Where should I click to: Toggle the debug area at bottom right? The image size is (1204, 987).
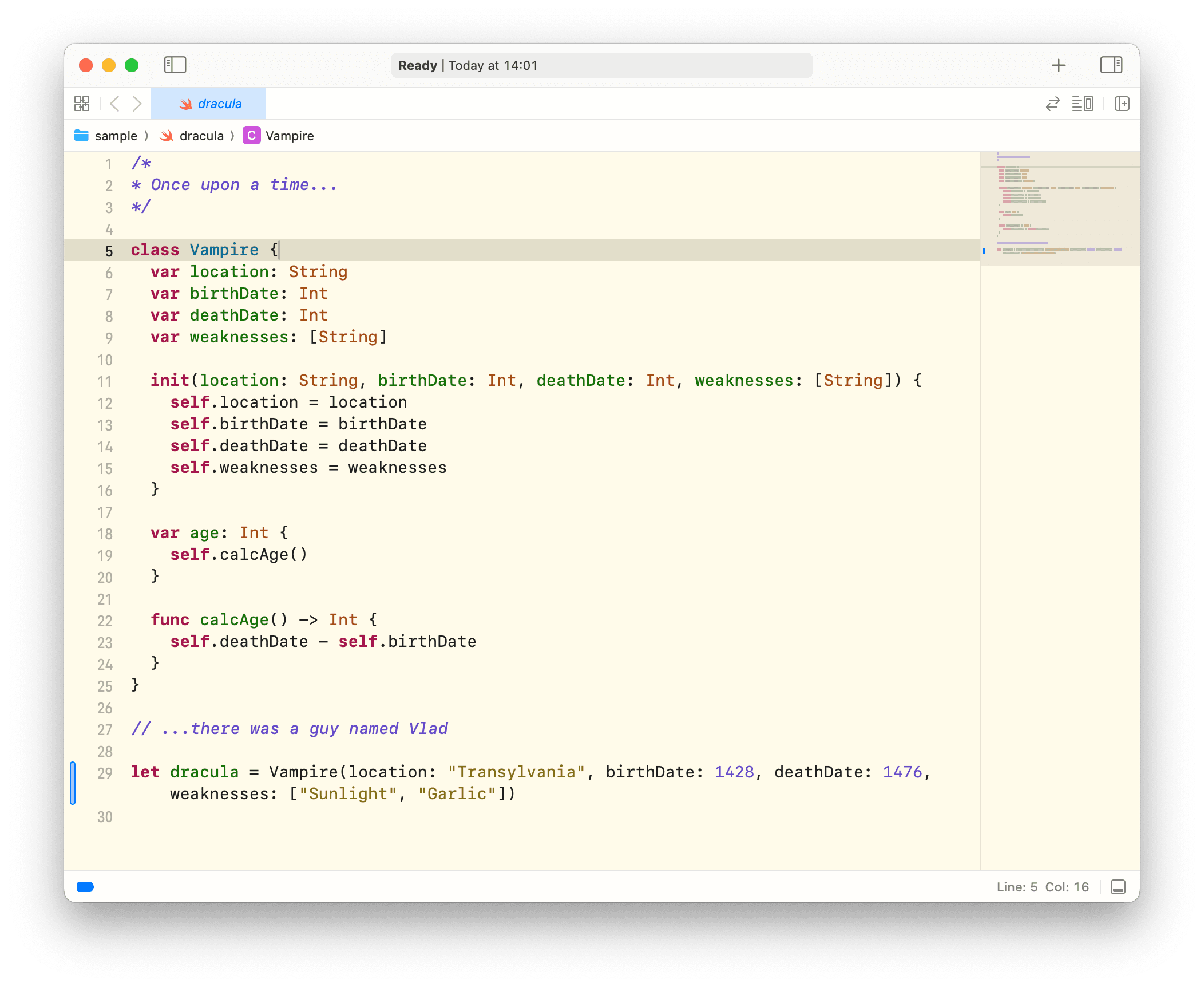click(x=1118, y=887)
